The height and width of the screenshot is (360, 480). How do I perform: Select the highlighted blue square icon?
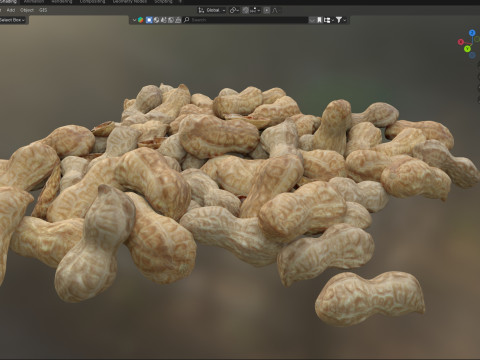[149, 20]
